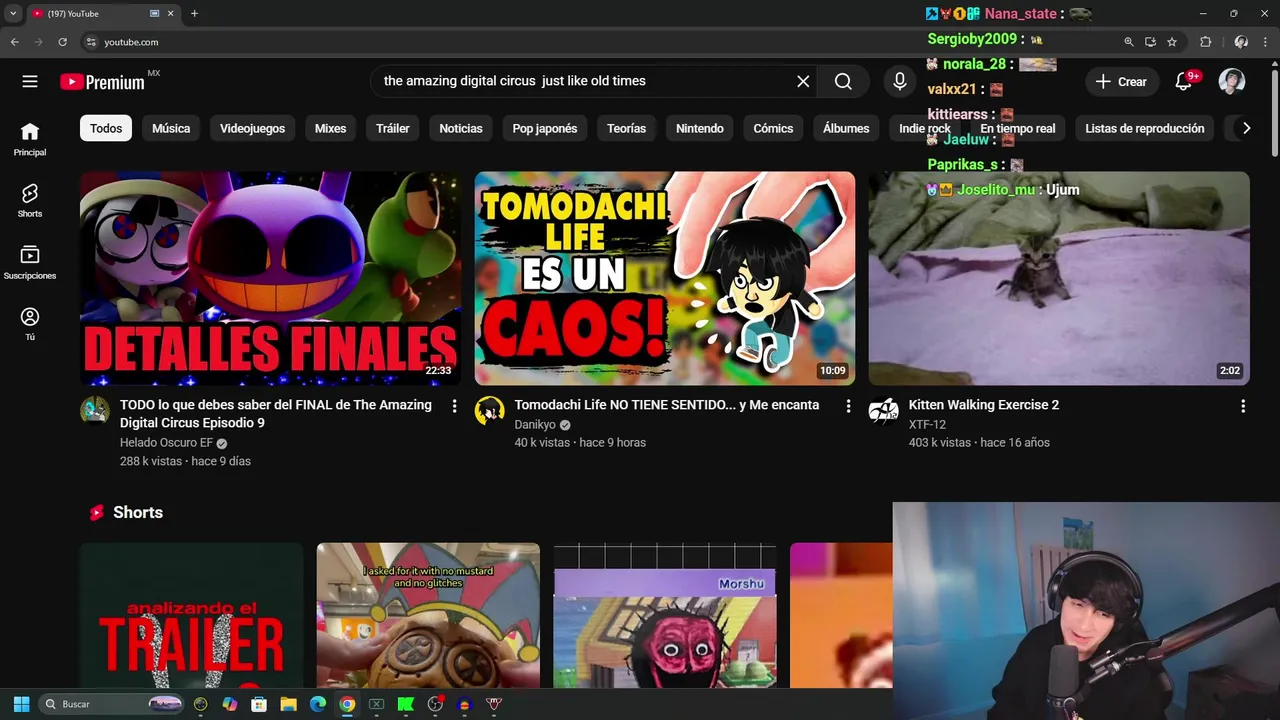The height and width of the screenshot is (720, 1280).
Task: Select the Tráiler filter chip
Action: point(393,128)
